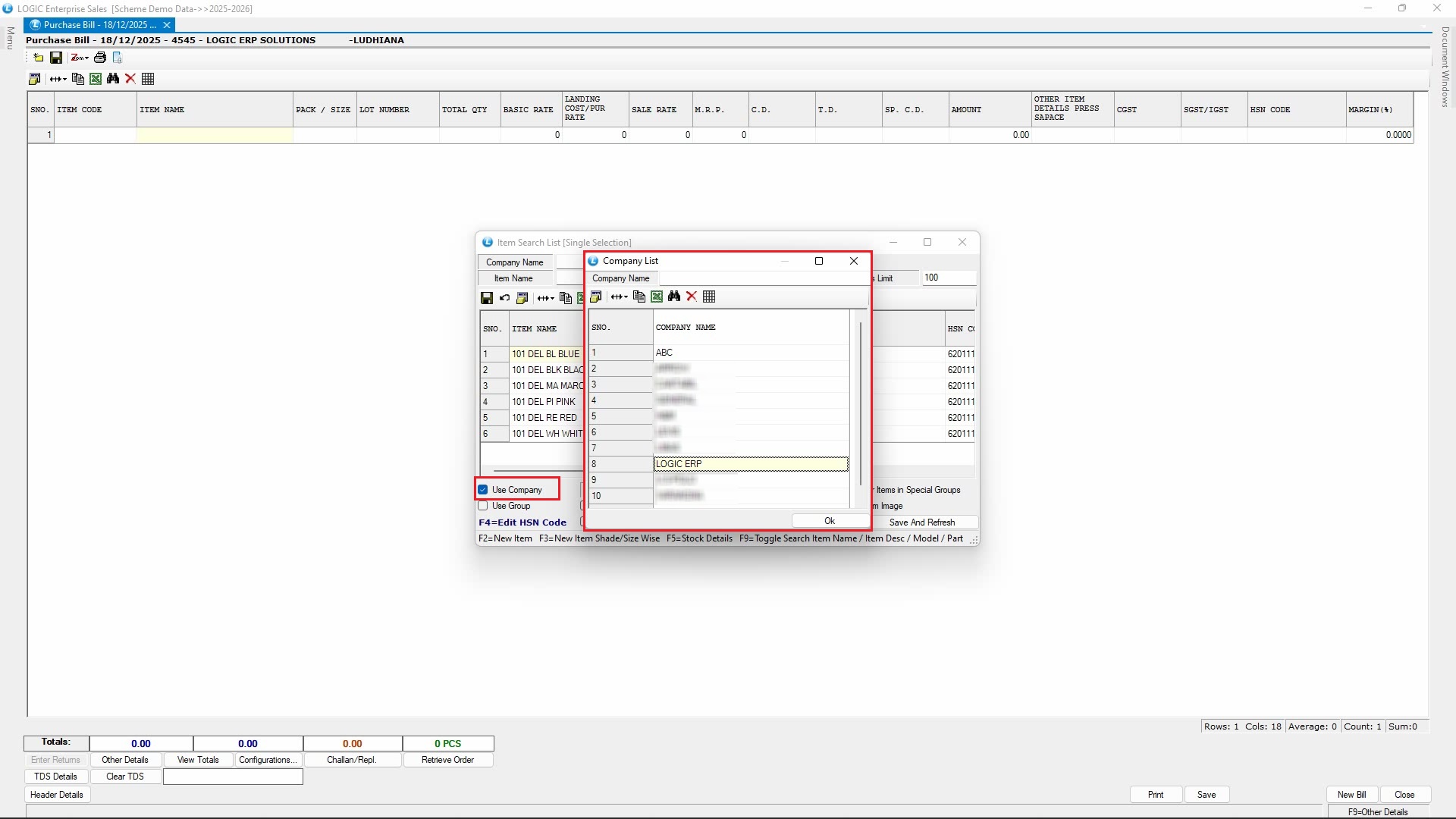This screenshot has height=819, width=1456.
Task: Click red X delete icon in Company List
Action: (x=692, y=297)
